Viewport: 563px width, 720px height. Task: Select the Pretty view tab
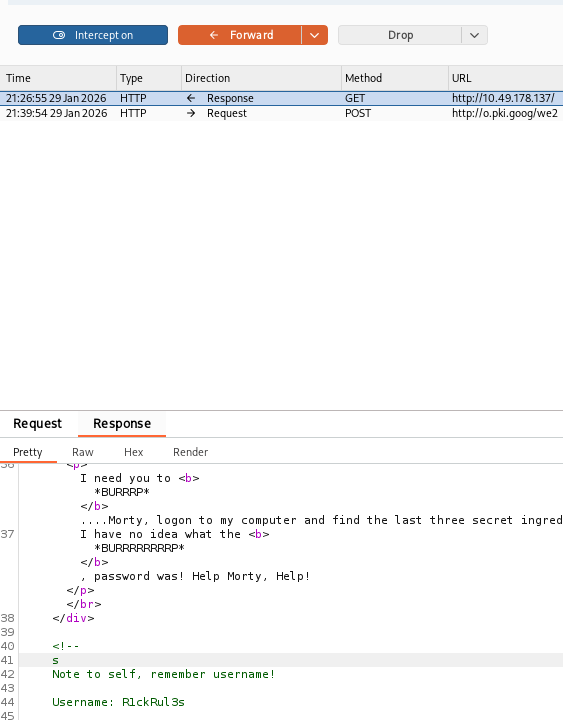tap(28, 452)
